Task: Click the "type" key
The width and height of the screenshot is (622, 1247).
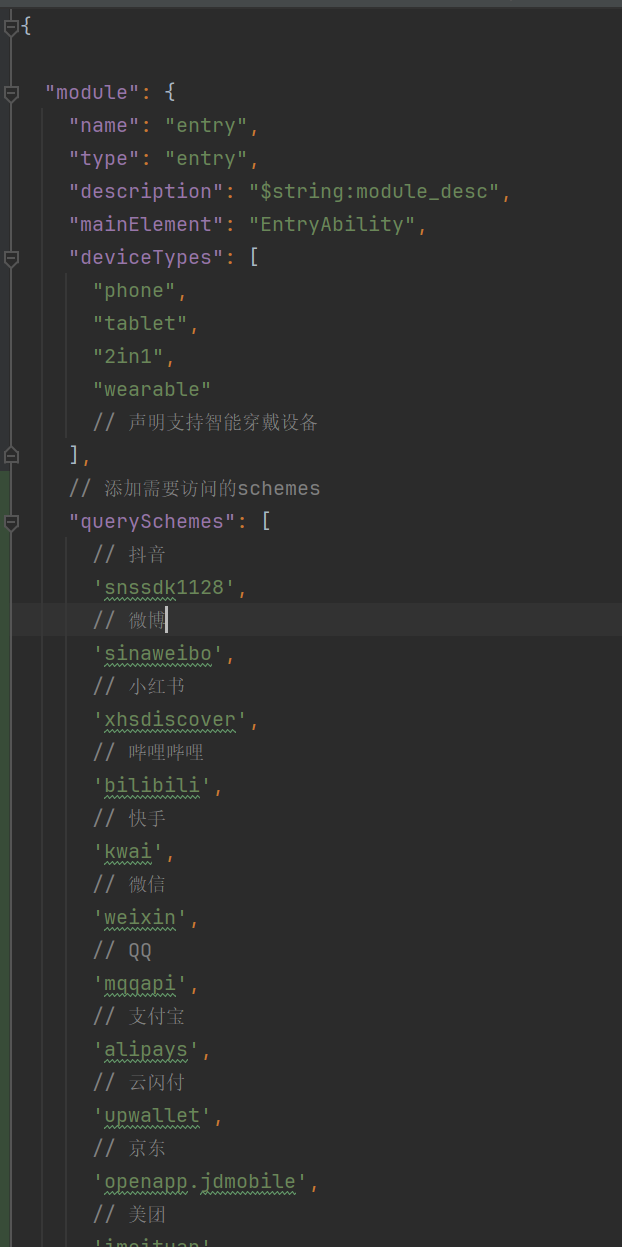Action: [104, 159]
